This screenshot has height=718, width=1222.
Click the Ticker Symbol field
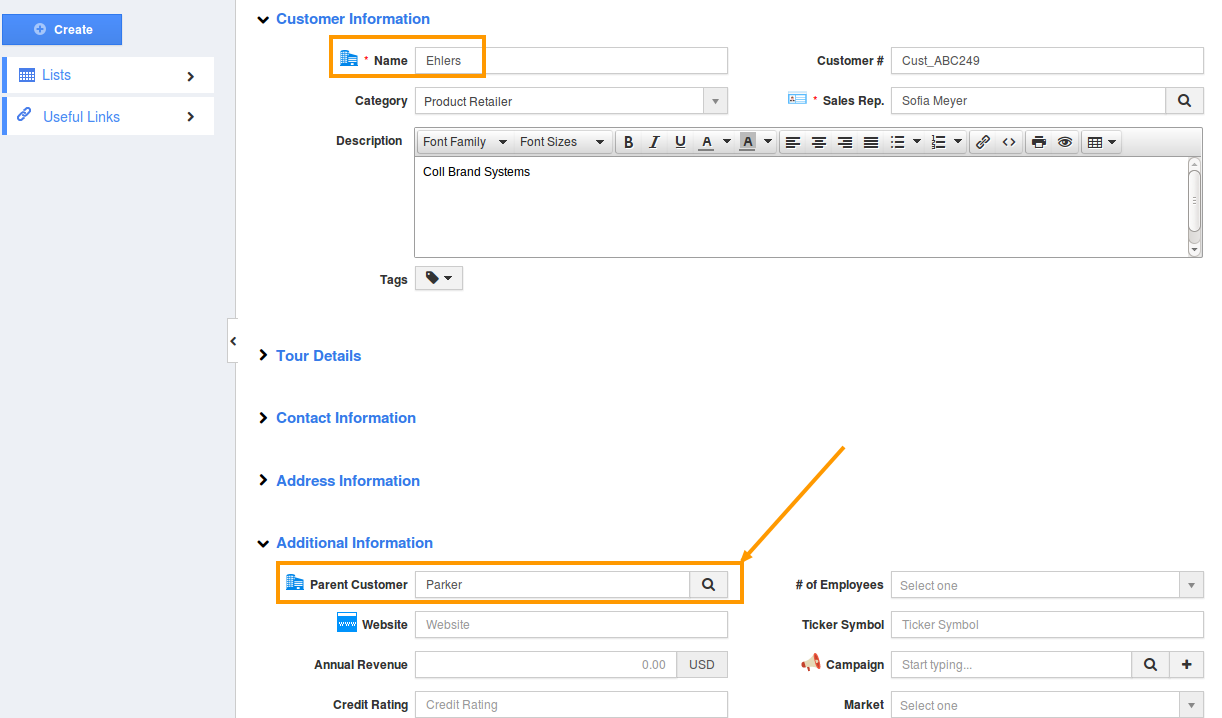click(1047, 625)
